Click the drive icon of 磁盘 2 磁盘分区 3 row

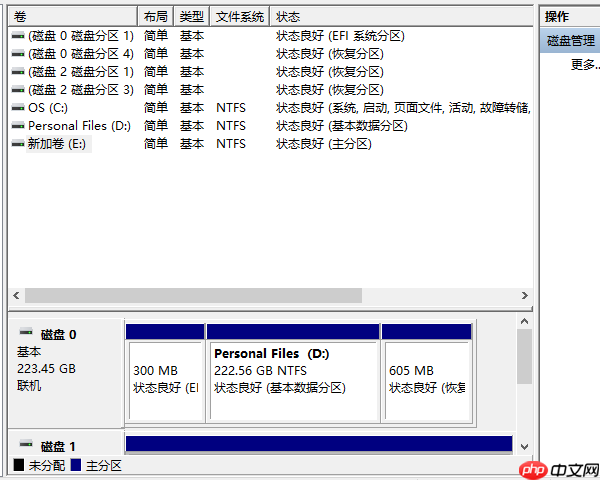(x=18, y=90)
